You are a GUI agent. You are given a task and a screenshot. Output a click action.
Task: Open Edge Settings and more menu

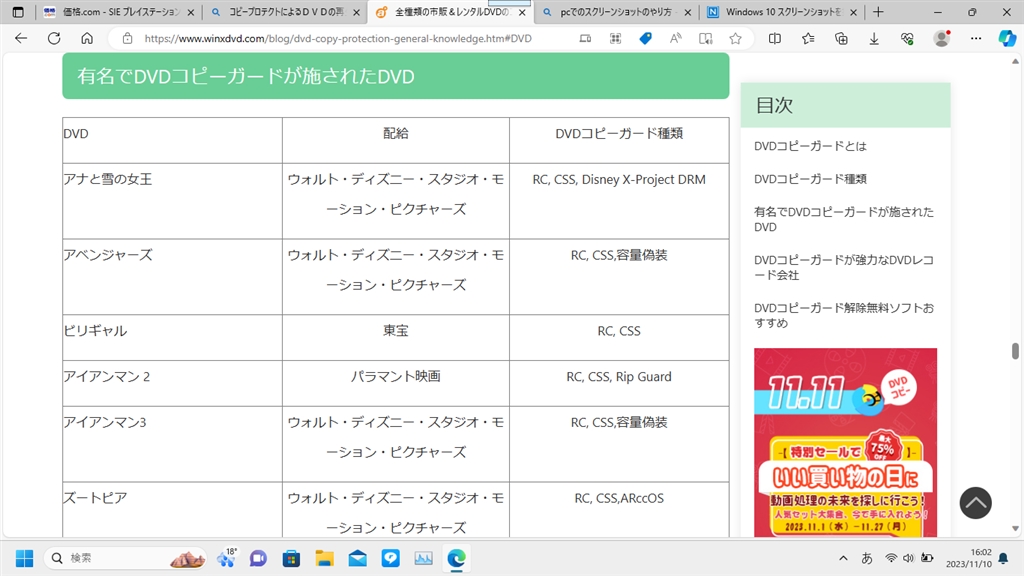[x=976, y=39]
